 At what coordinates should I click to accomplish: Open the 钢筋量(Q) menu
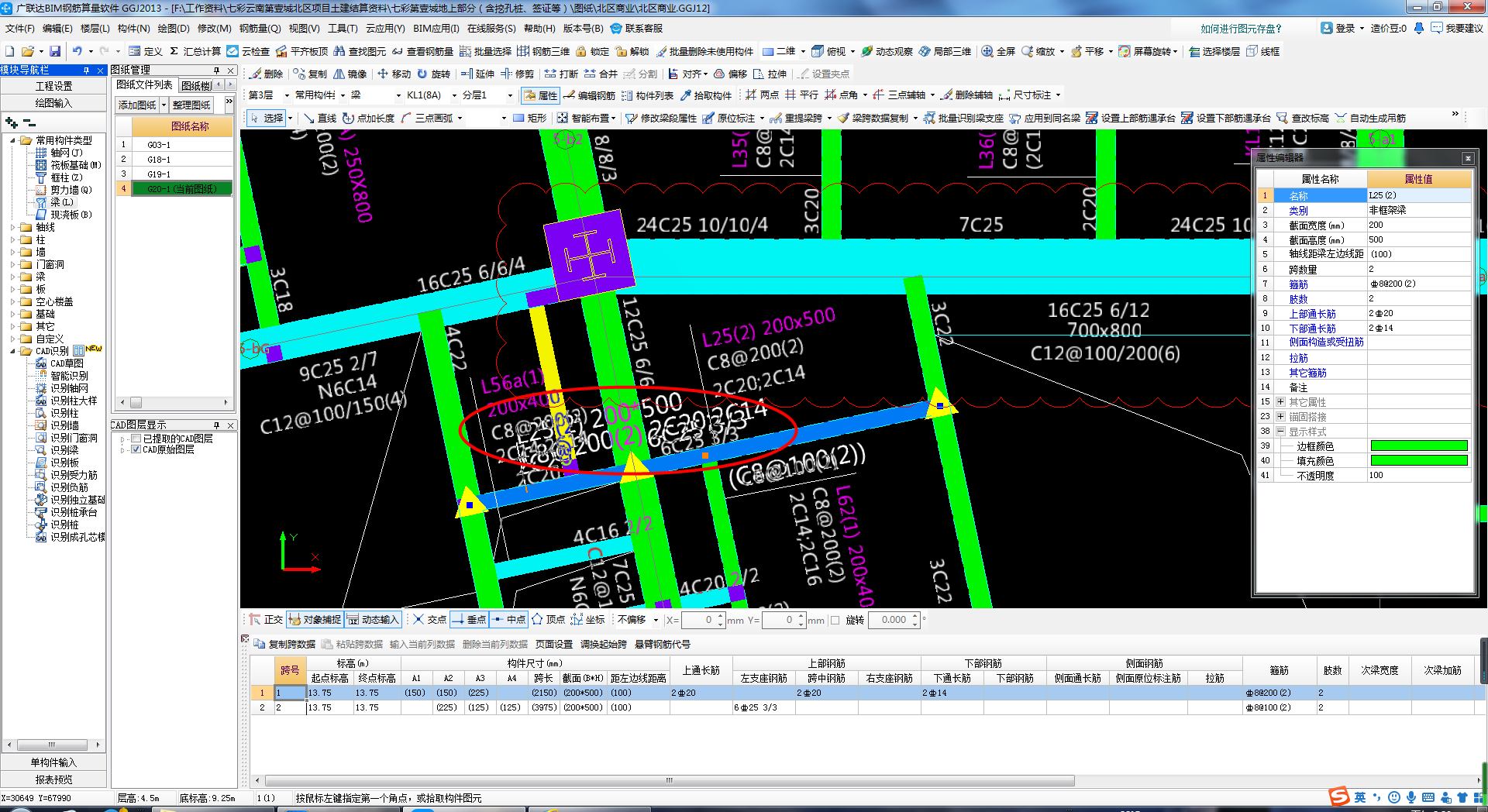tap(260, 29)
